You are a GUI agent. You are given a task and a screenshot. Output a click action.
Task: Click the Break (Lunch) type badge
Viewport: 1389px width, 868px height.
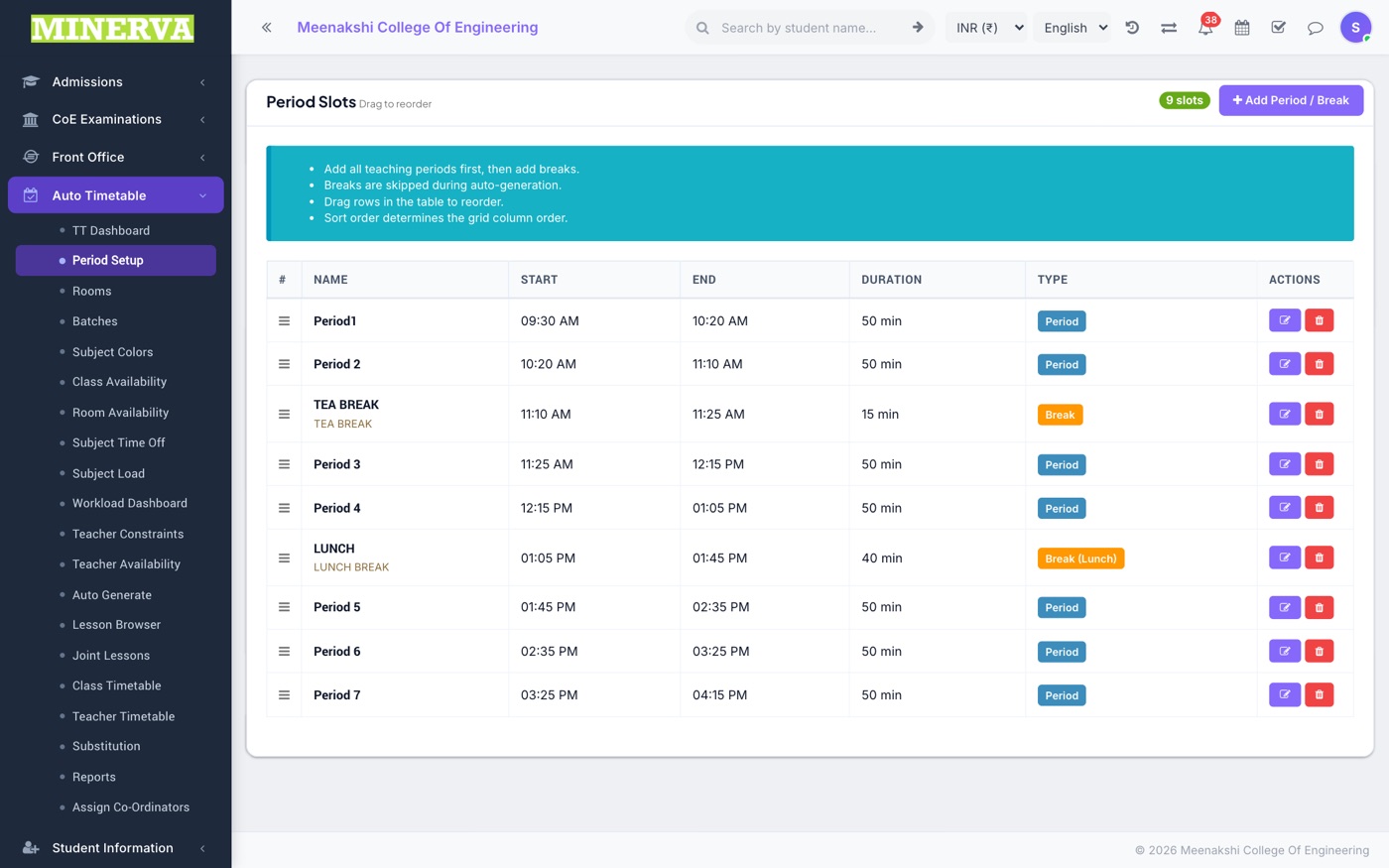pyautogui.click(x=1080, y=558)
